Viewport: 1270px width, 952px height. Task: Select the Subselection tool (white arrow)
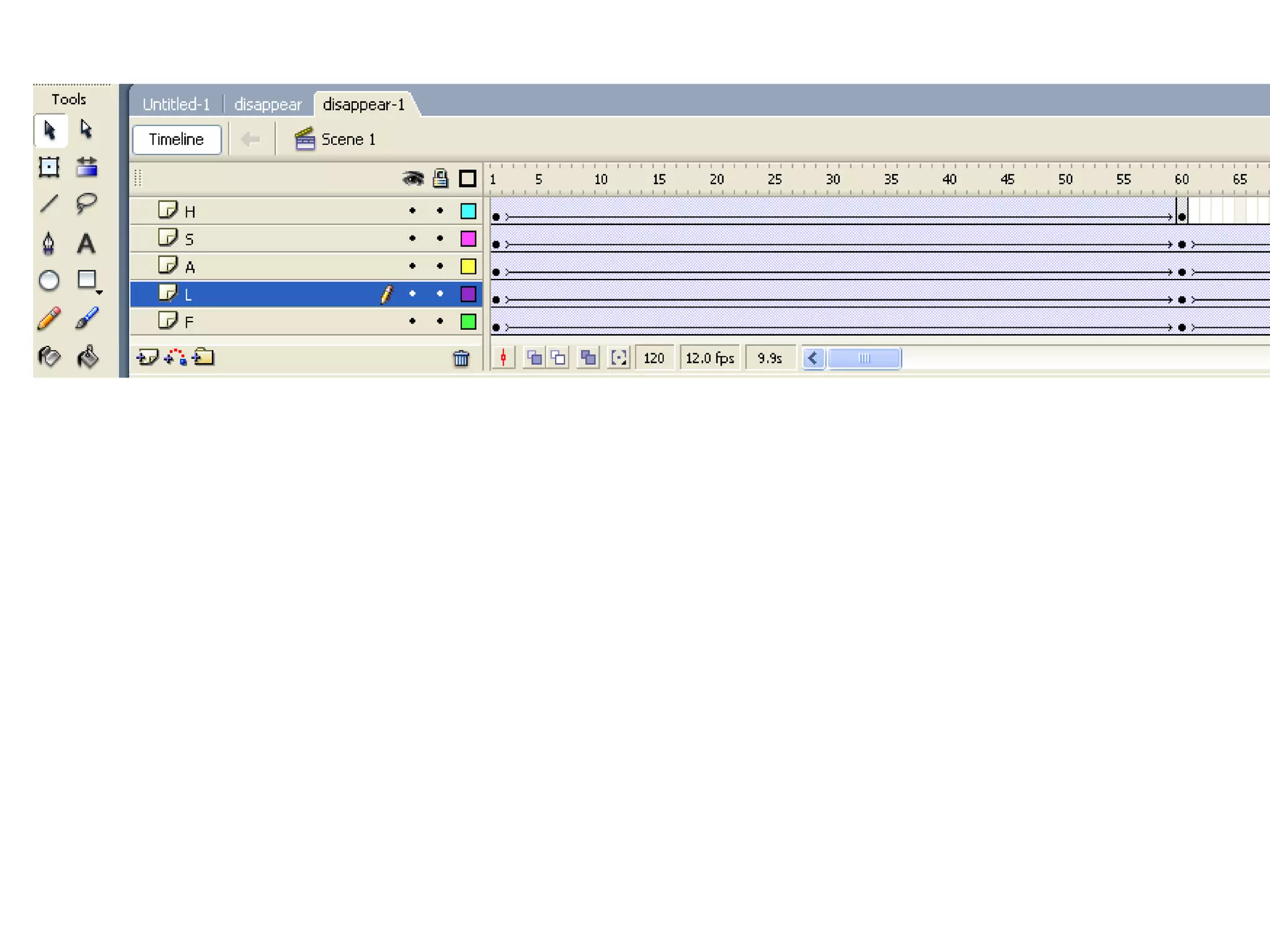[x=86, y=130]
